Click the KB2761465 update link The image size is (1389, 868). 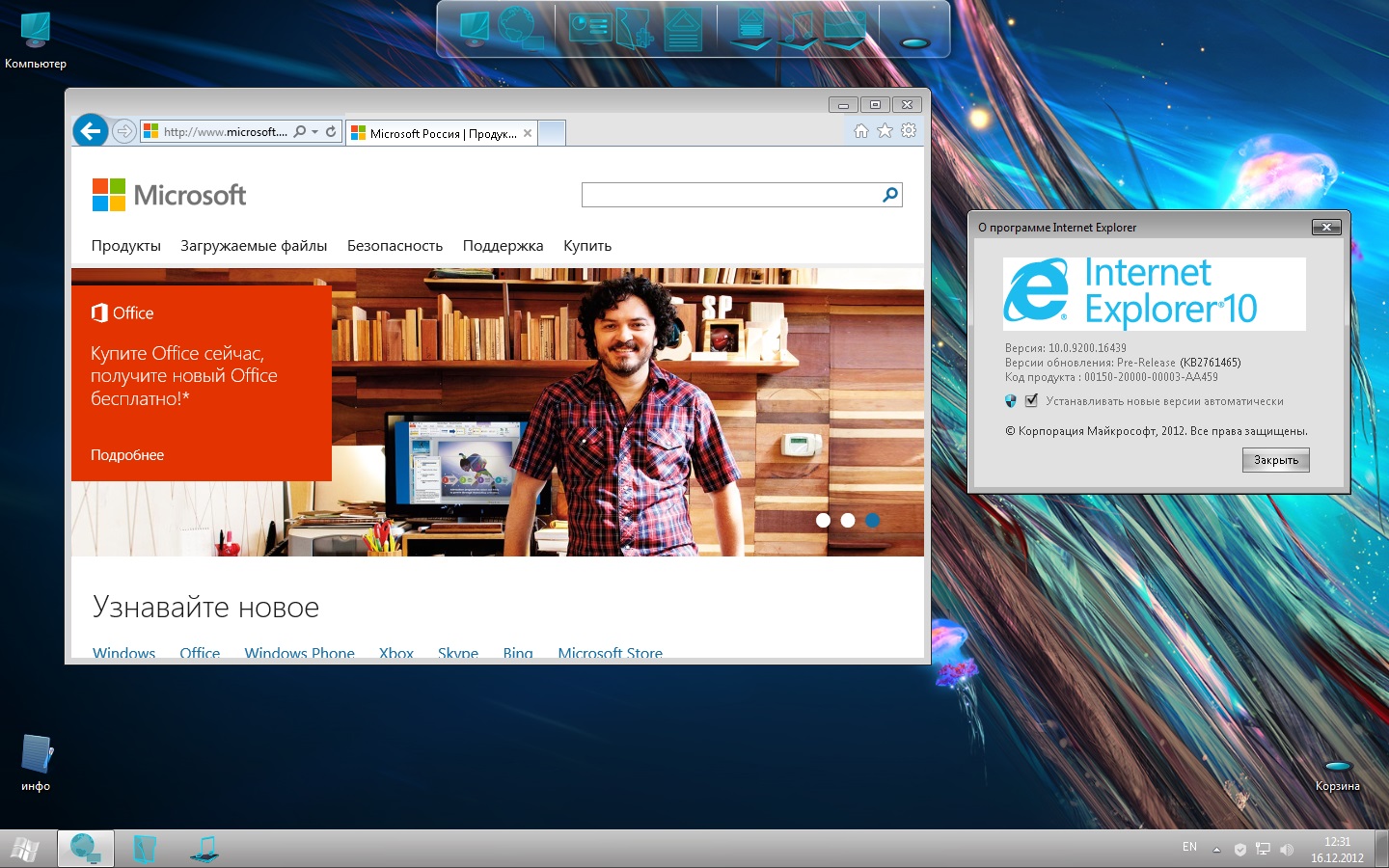[1211, 363]
